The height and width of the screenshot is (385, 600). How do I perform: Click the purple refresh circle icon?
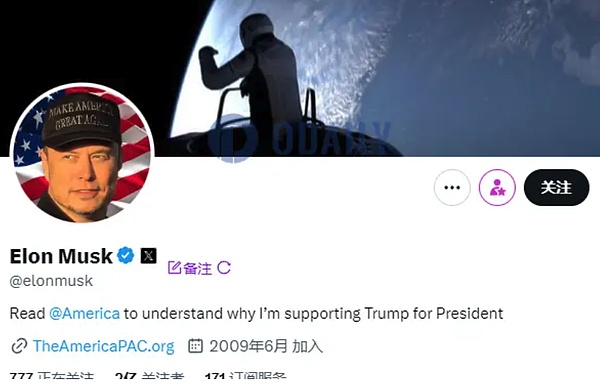point(224,268)
